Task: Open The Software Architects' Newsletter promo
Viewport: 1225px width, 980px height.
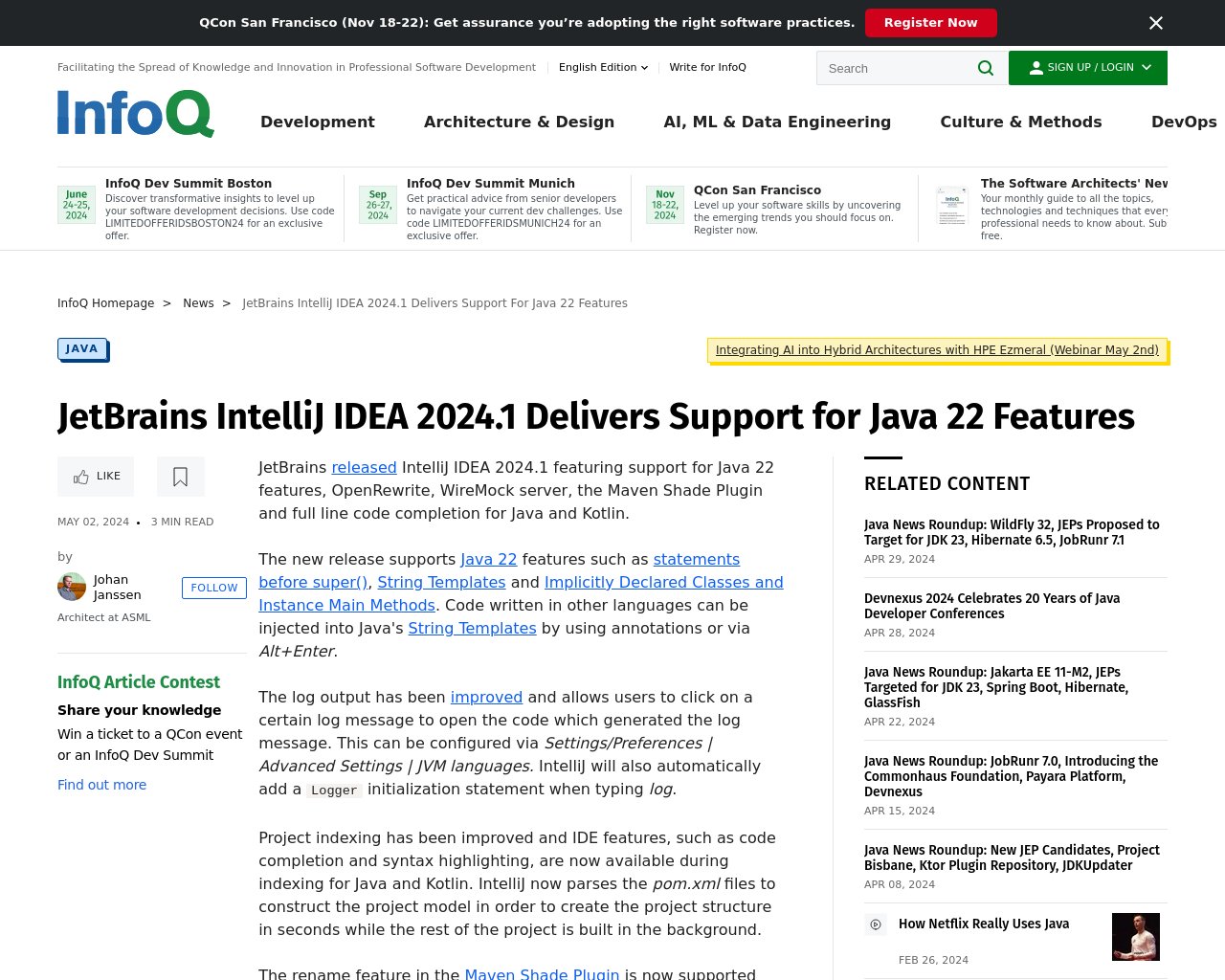Action: [x=1074, y=183]
